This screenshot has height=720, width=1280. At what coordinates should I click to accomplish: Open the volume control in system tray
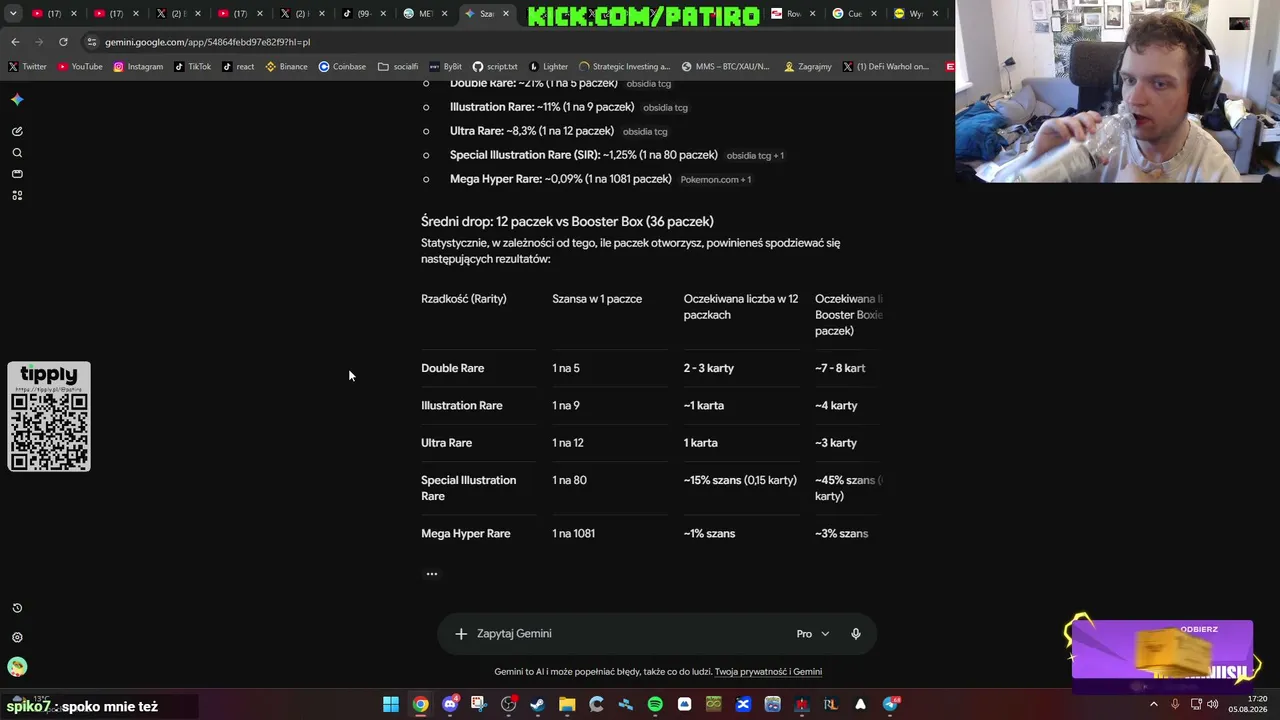coord(1212,704)
